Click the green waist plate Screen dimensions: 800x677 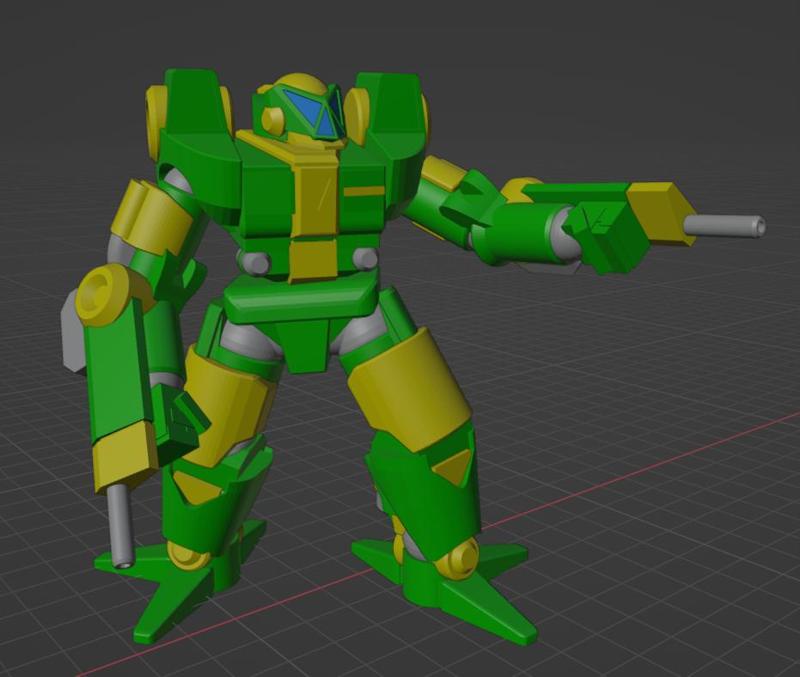[x=300, y=300]
